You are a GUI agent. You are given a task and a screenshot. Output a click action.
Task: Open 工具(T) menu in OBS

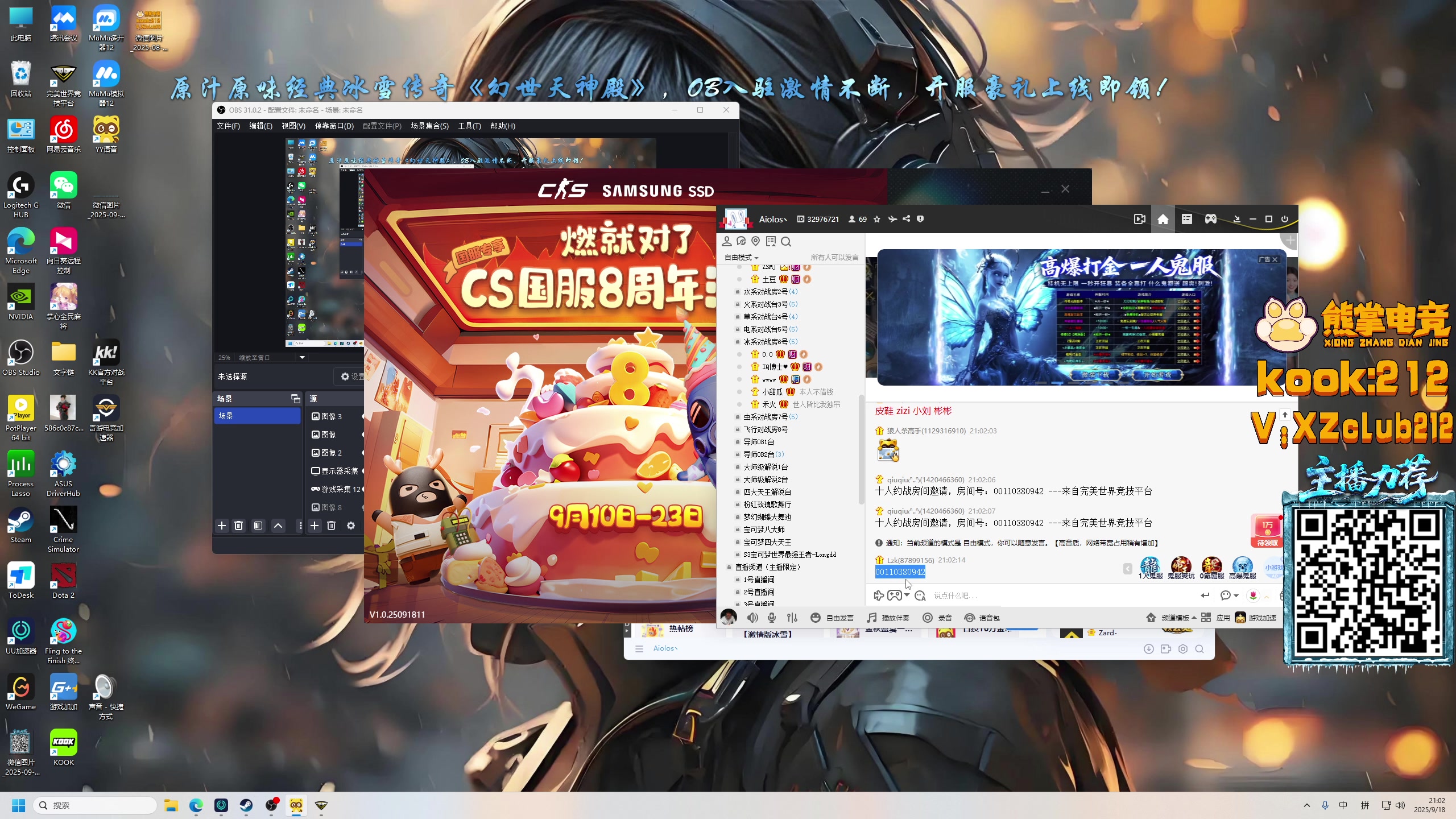[x=469, y=126]
